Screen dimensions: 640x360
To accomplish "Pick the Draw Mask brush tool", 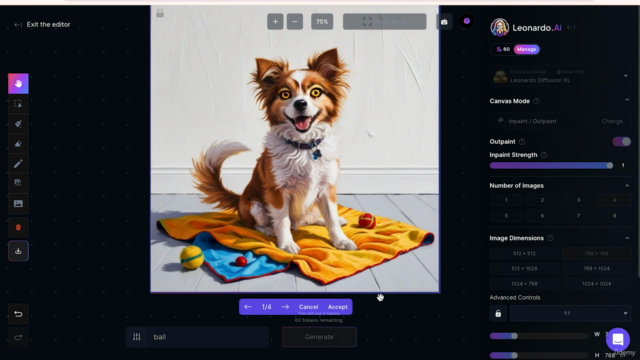I will pos(18,124).
